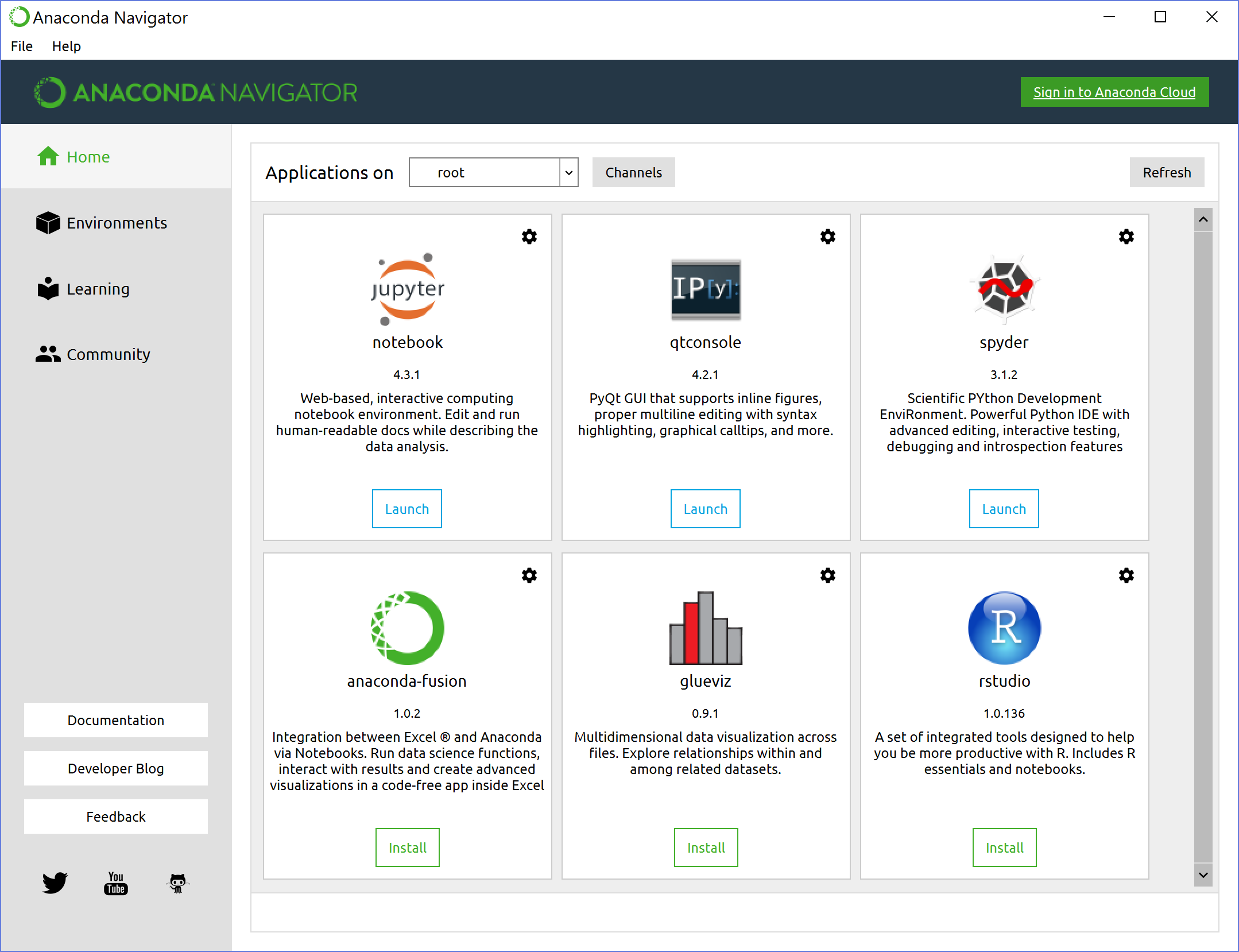Install anaconda-fusion

[408, 847]
